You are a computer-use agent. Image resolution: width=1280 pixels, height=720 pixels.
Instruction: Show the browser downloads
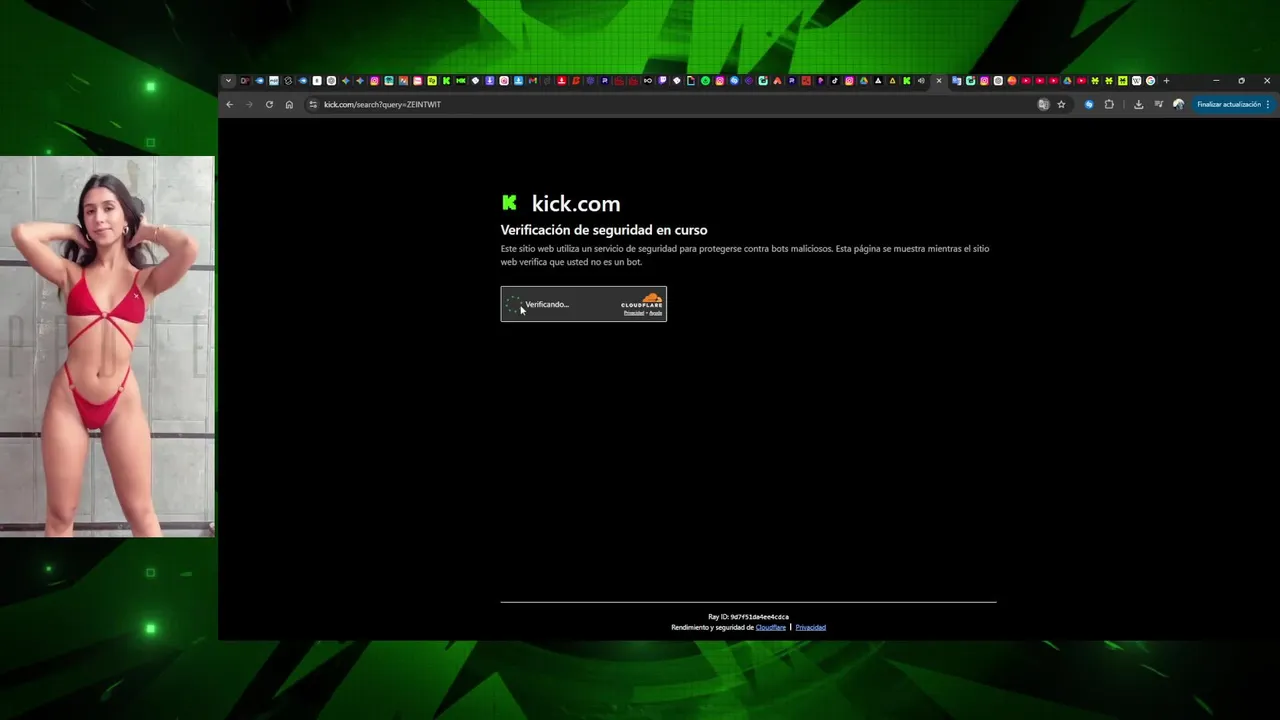point(1138,104)
